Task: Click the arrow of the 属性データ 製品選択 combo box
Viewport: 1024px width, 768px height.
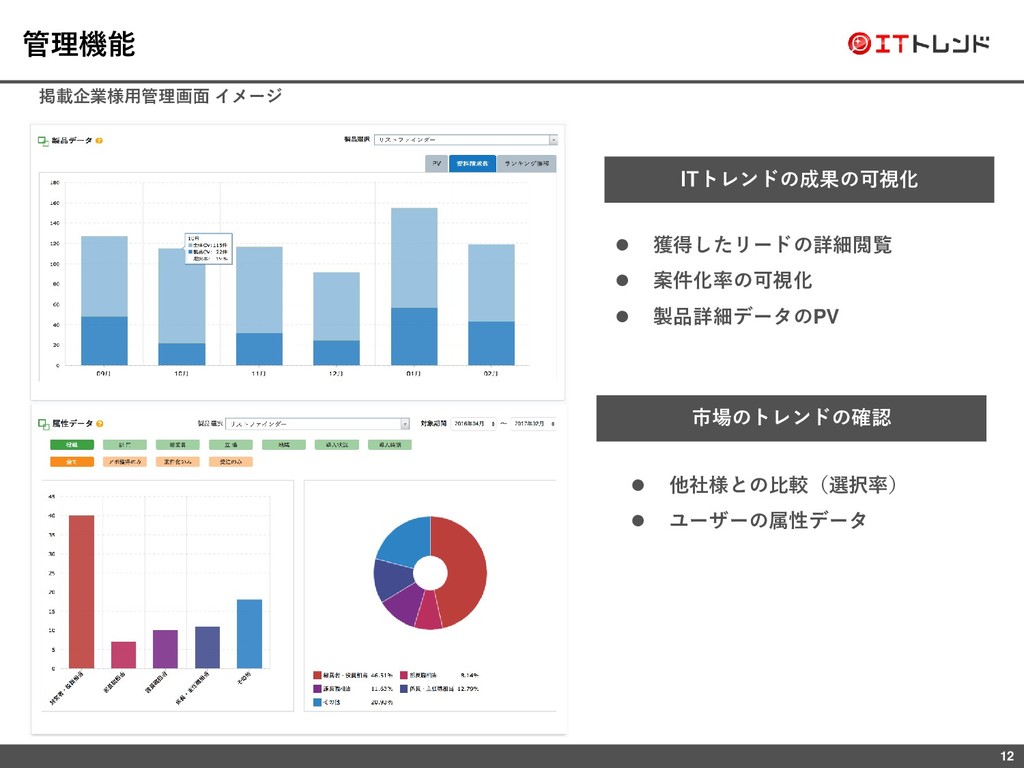Action: click(405, 424)
